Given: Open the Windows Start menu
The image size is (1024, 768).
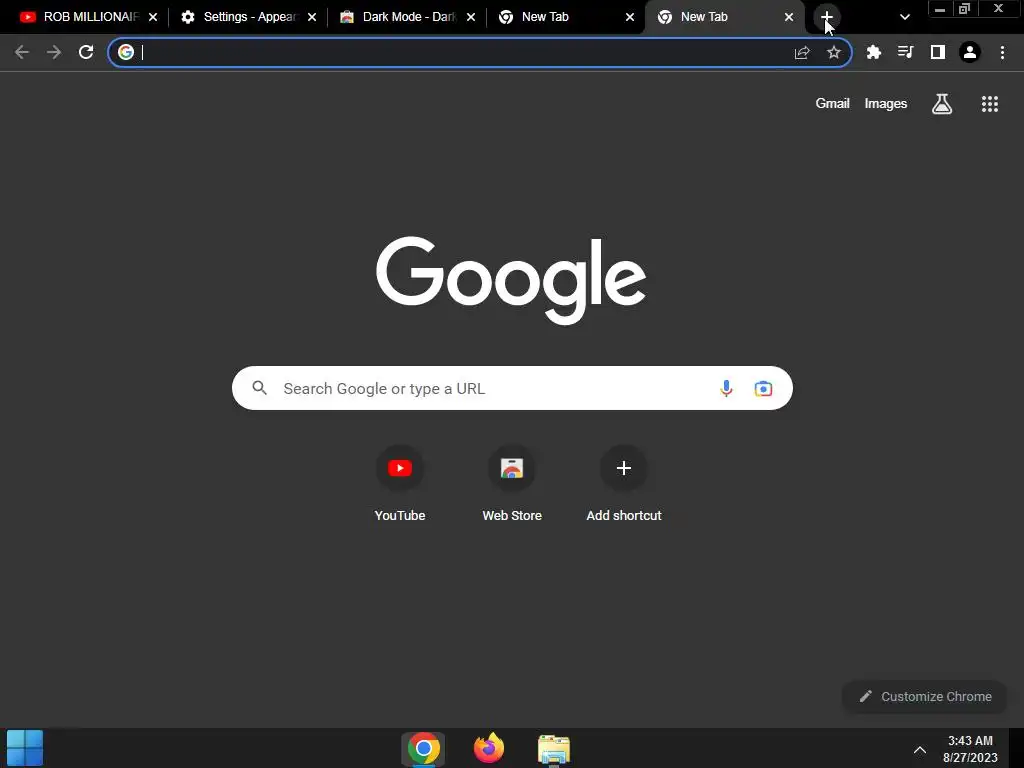Looking at the screenshot, I should coord(25,748).
